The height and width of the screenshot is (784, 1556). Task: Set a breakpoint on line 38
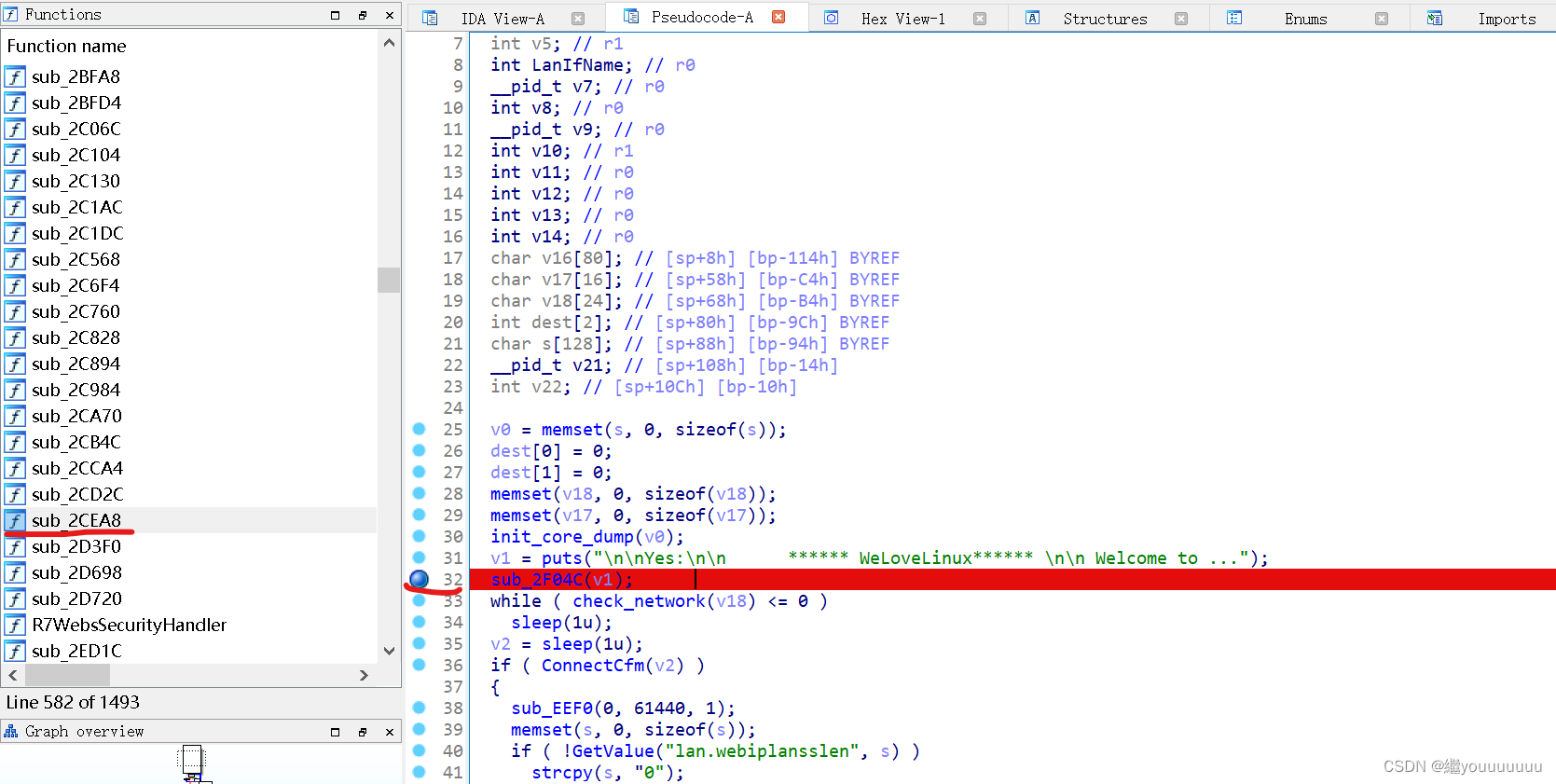tap(420, 708)
